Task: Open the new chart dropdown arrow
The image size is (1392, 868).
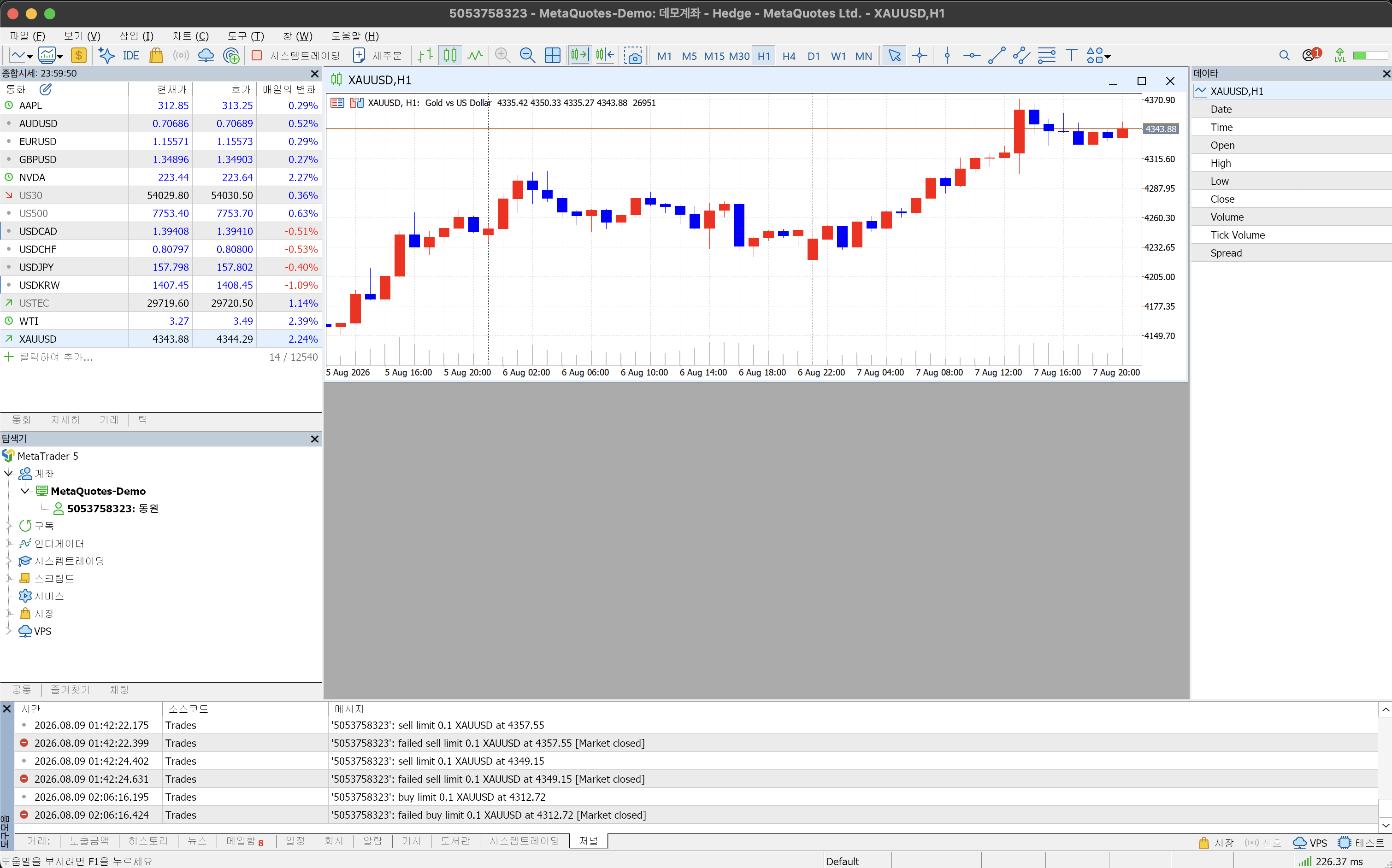Action: [30, 57]
